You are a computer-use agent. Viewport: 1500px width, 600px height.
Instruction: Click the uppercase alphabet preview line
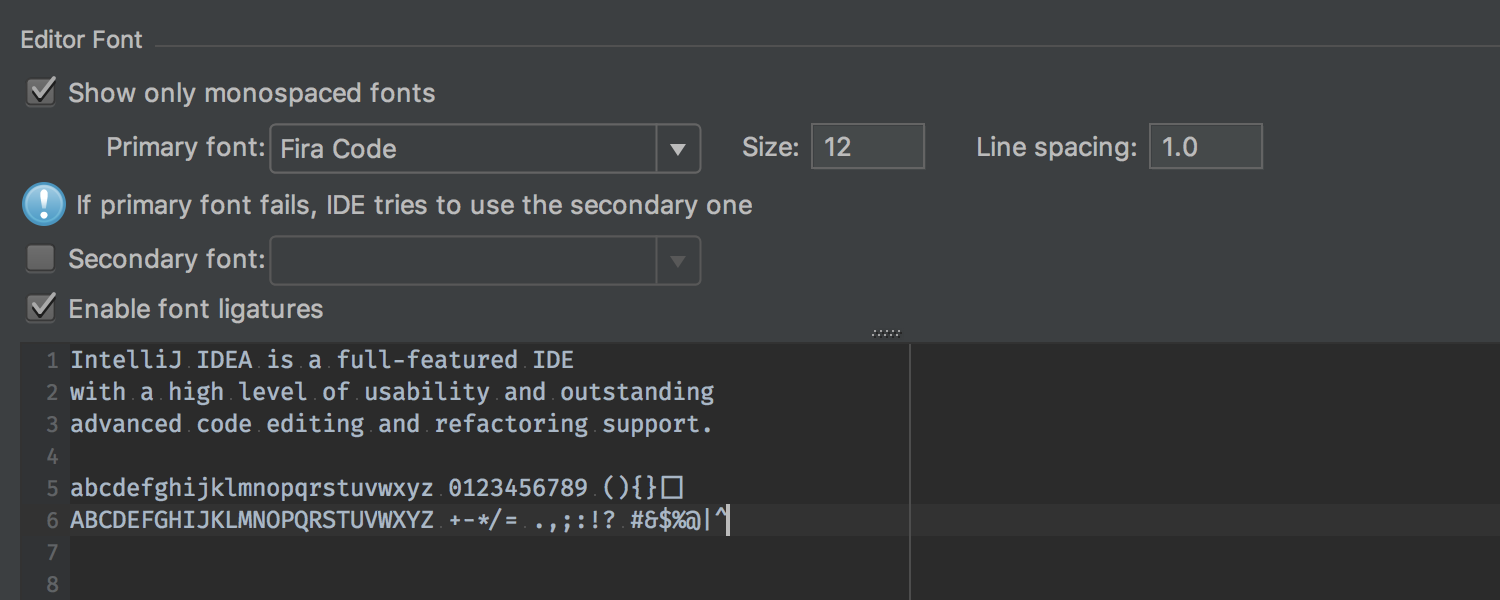click(397, 520)
